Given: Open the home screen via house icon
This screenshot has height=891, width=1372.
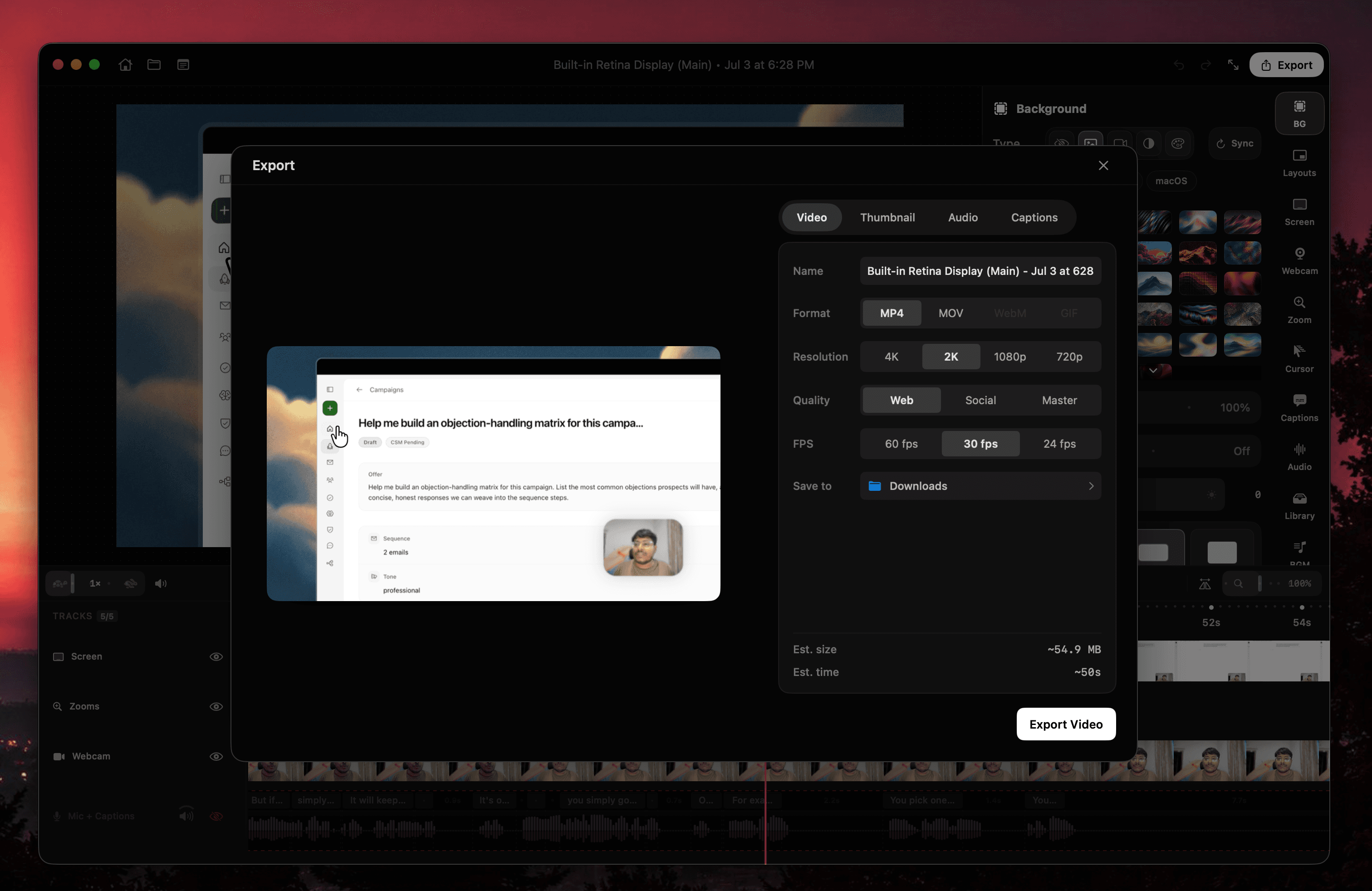Looking at the screenshot, I should pos(125,64).
